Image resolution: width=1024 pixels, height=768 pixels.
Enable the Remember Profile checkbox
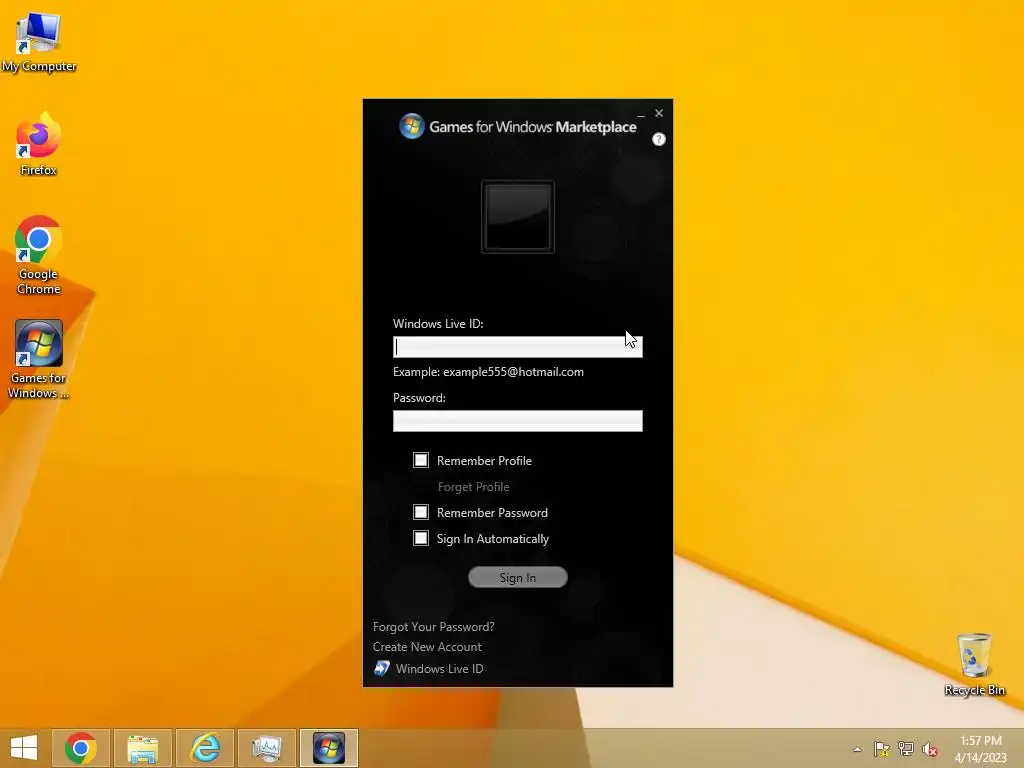[421, 460]
